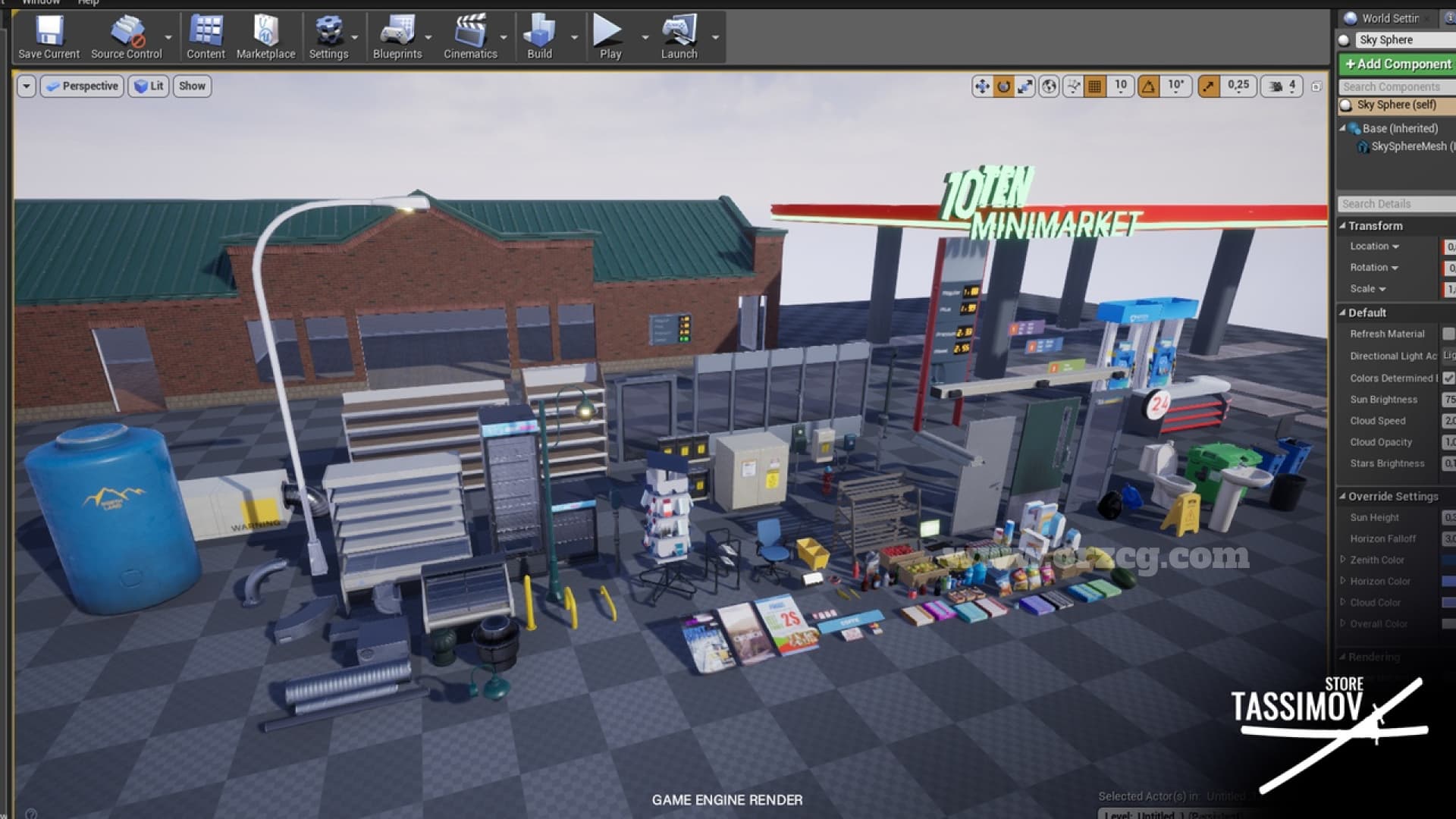The image size is (1456, 819).
Task: Open the Lit view mode menu
Action: [149, 86]
